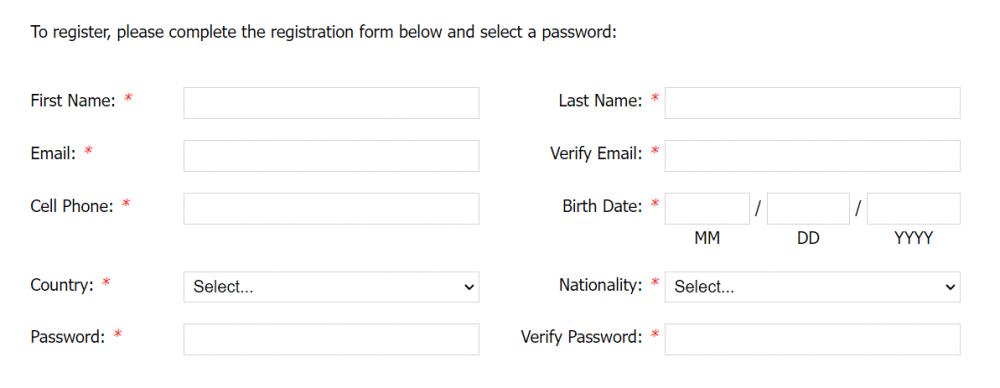Click the YYYY birth year box
1000x388 pixels.
pos(913,209)
